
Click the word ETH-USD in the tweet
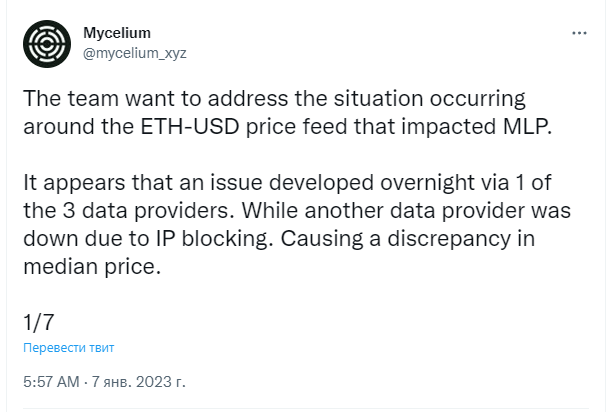(189, 126)
